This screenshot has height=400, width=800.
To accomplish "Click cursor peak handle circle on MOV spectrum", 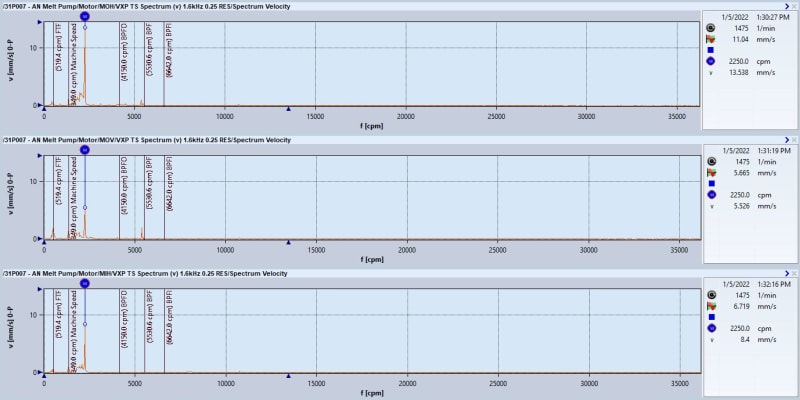I will click(85, 208).
